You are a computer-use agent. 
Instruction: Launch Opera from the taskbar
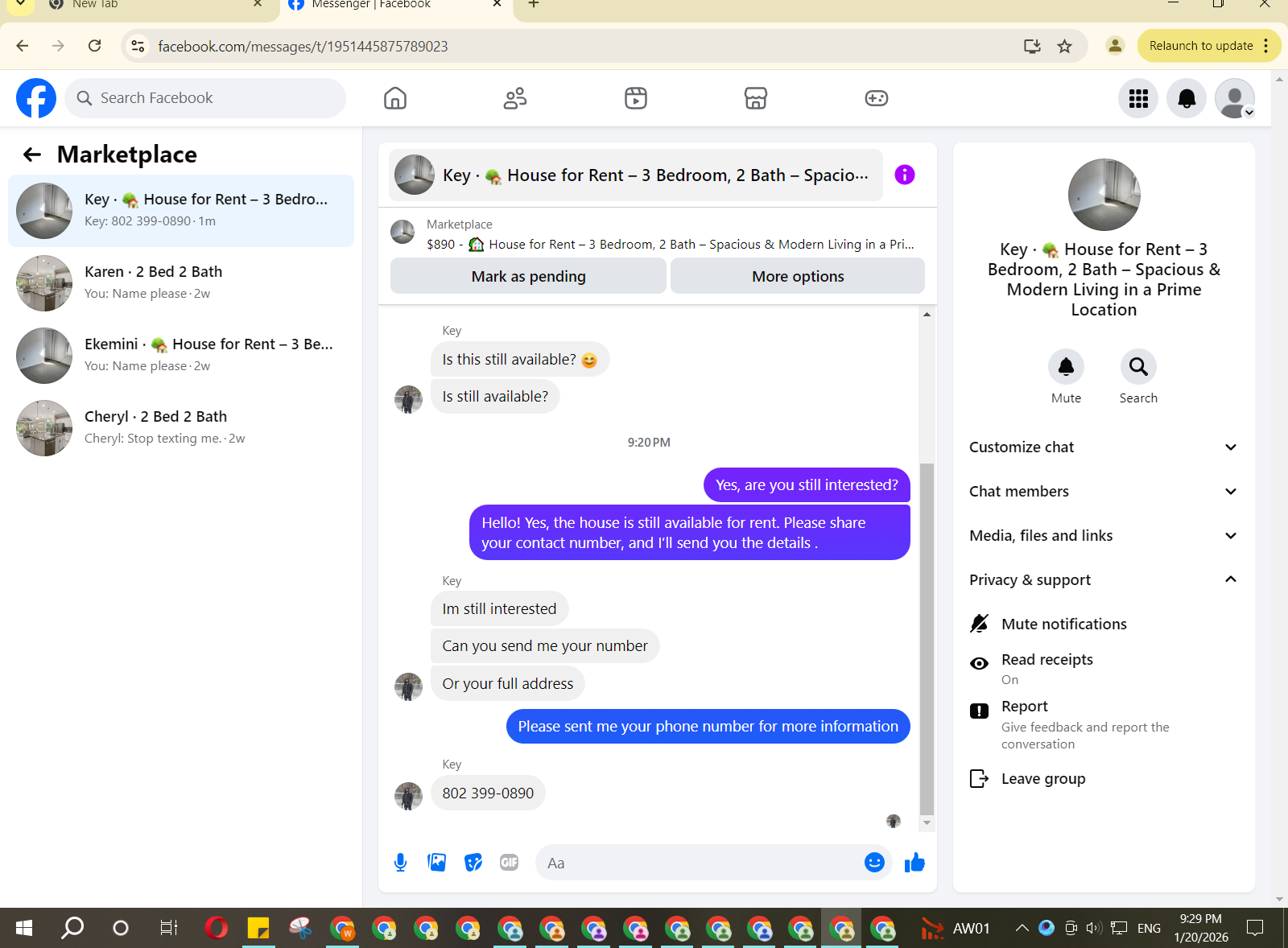click(x=217, y=928)
